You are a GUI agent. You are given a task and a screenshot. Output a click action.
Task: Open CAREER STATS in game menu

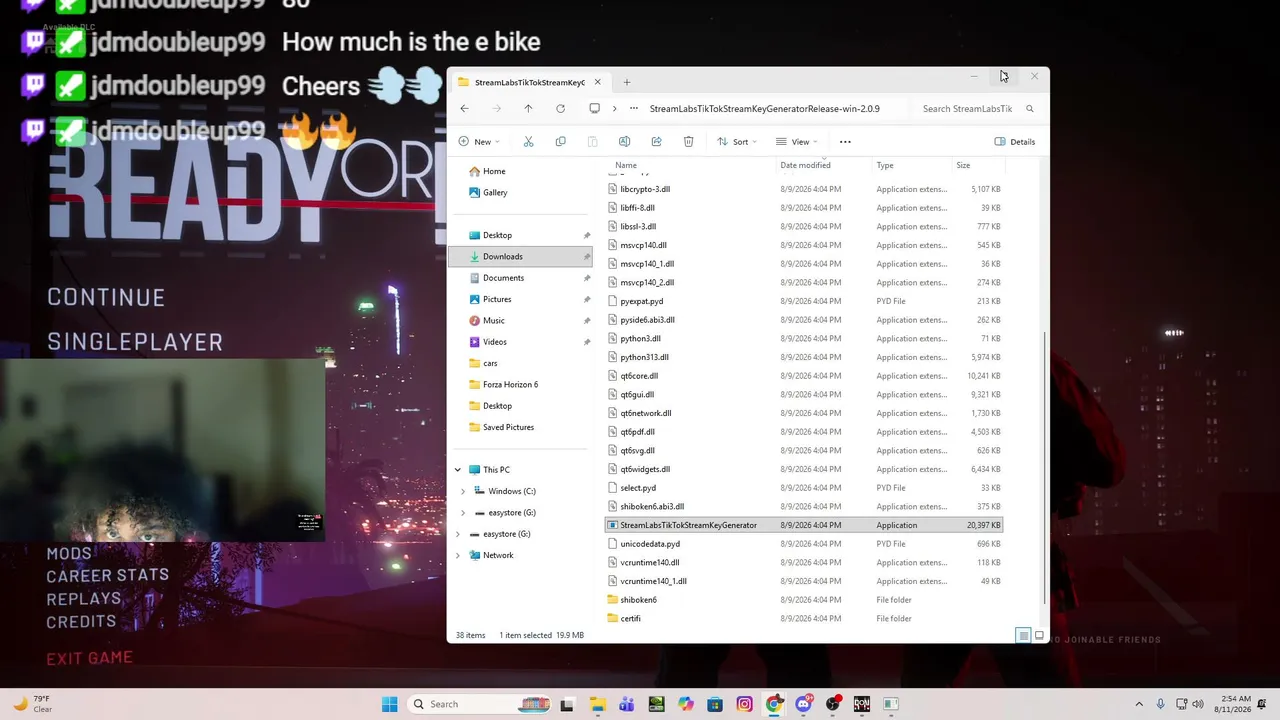point(108,575)
